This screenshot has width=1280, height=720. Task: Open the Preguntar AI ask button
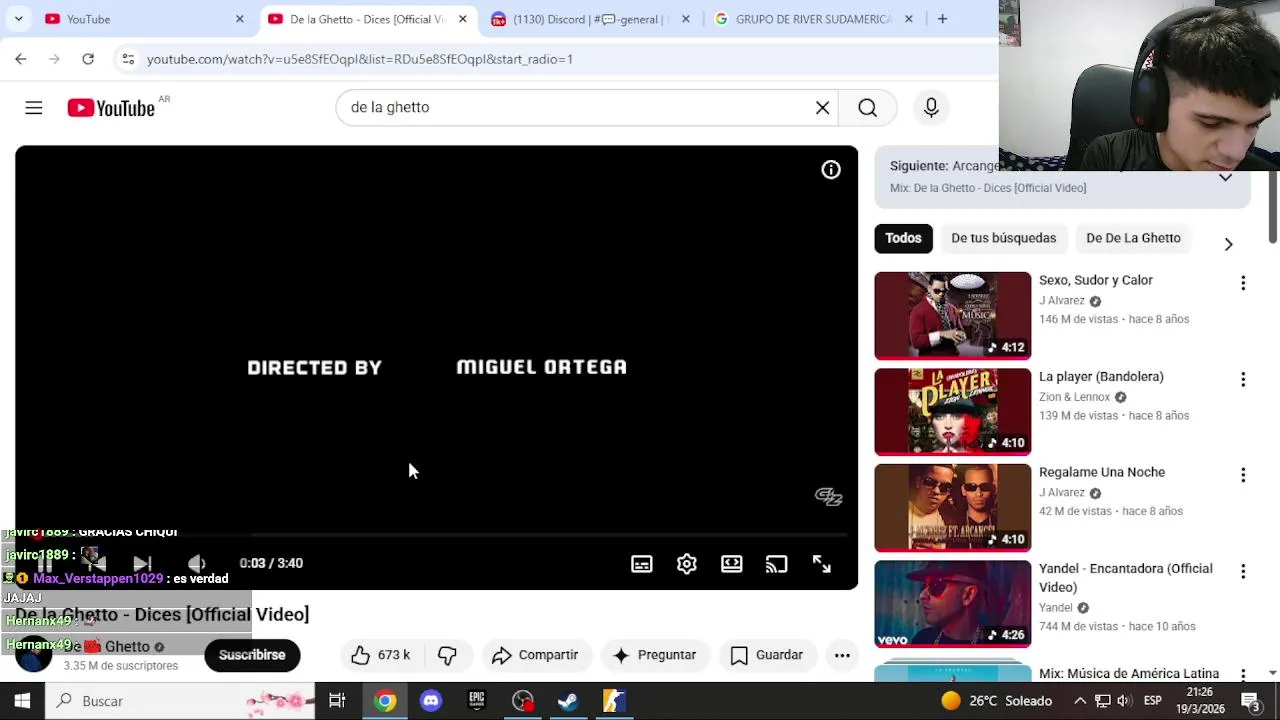654,655
